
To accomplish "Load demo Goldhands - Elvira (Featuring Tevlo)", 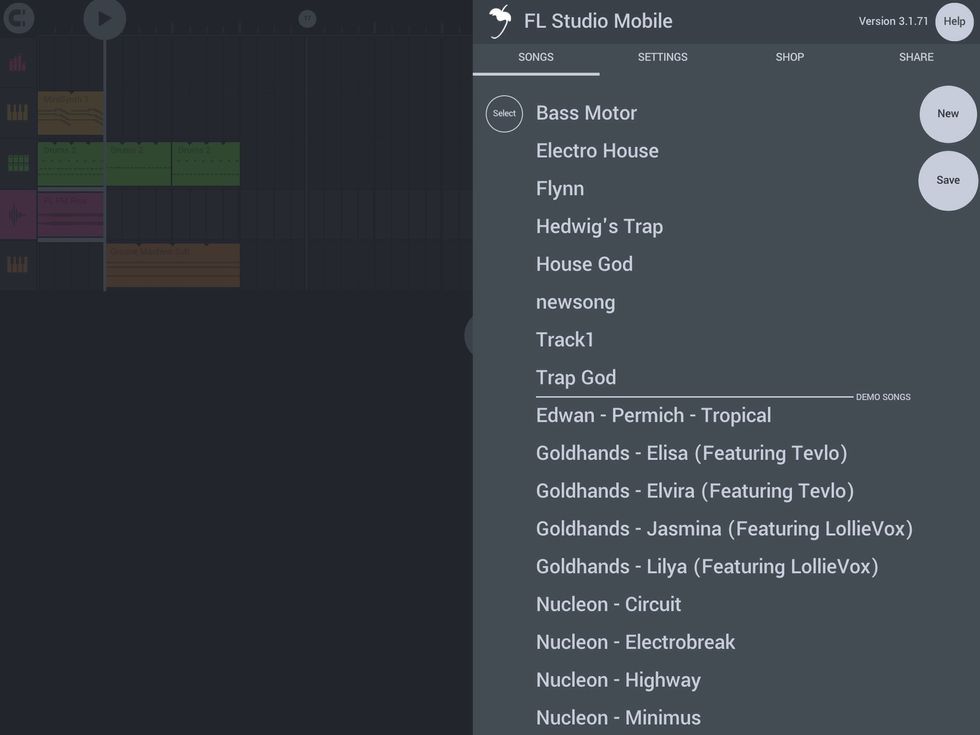I will 694,491.
